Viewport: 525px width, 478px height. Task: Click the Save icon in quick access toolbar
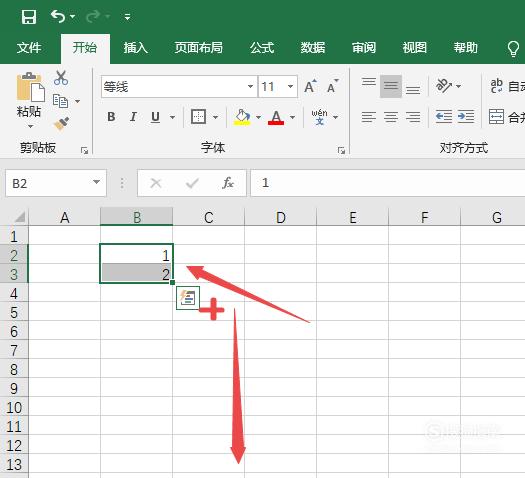coord(29,17)
